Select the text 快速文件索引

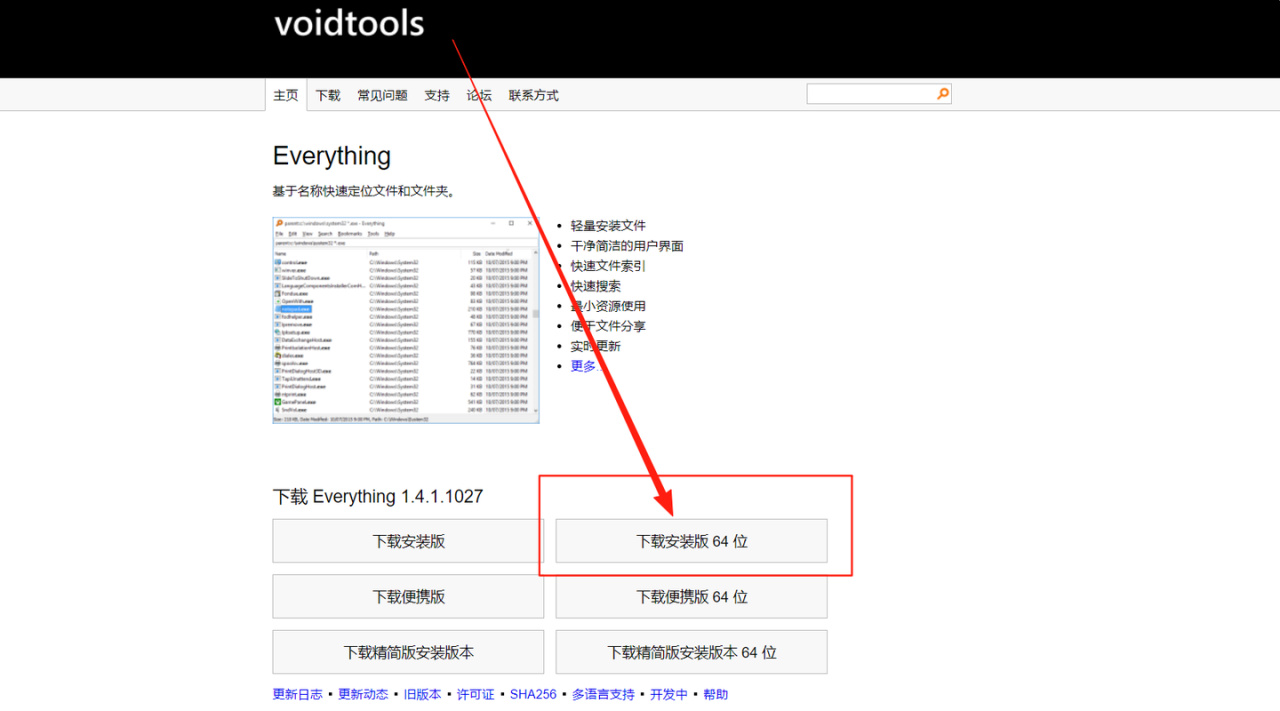point(608,266)
